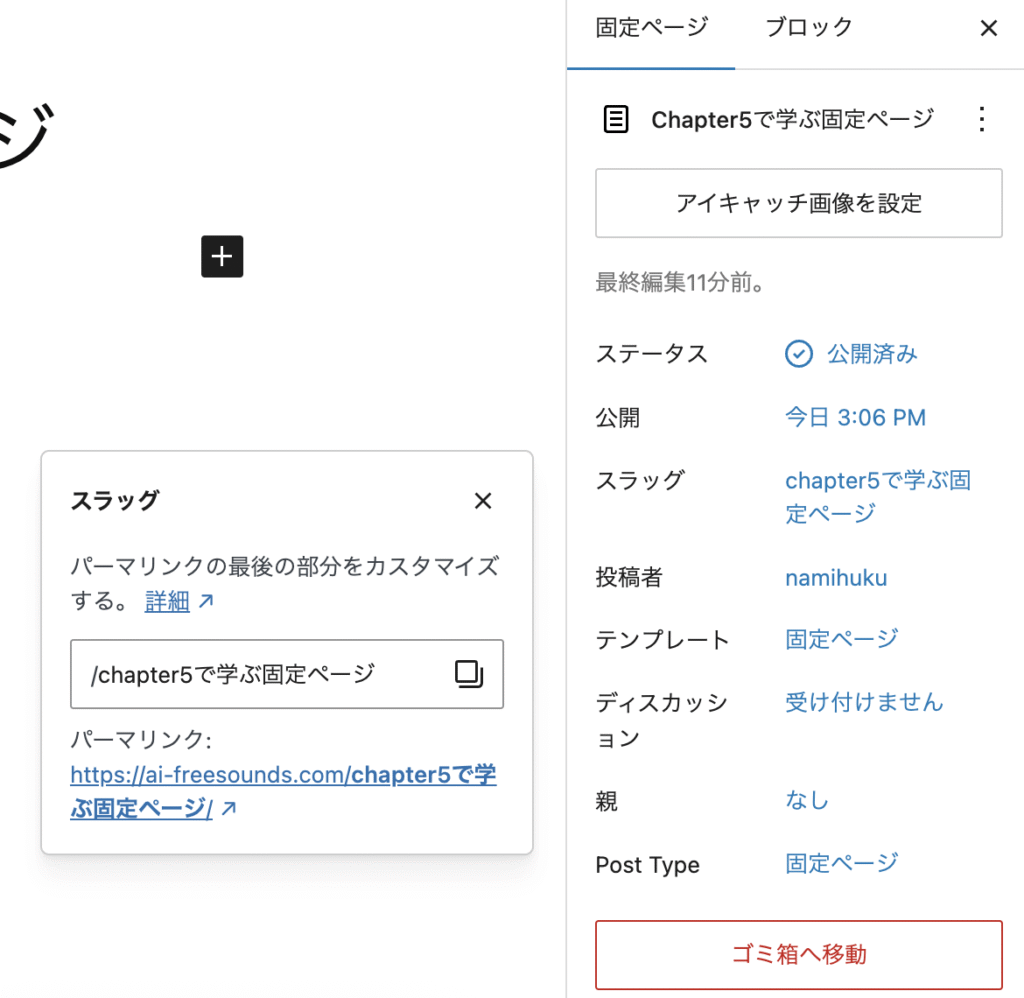The image size is (1024, 998).
Task: Close the スラッグ popover
Action: pyautogui.click(x=483, y=501)
